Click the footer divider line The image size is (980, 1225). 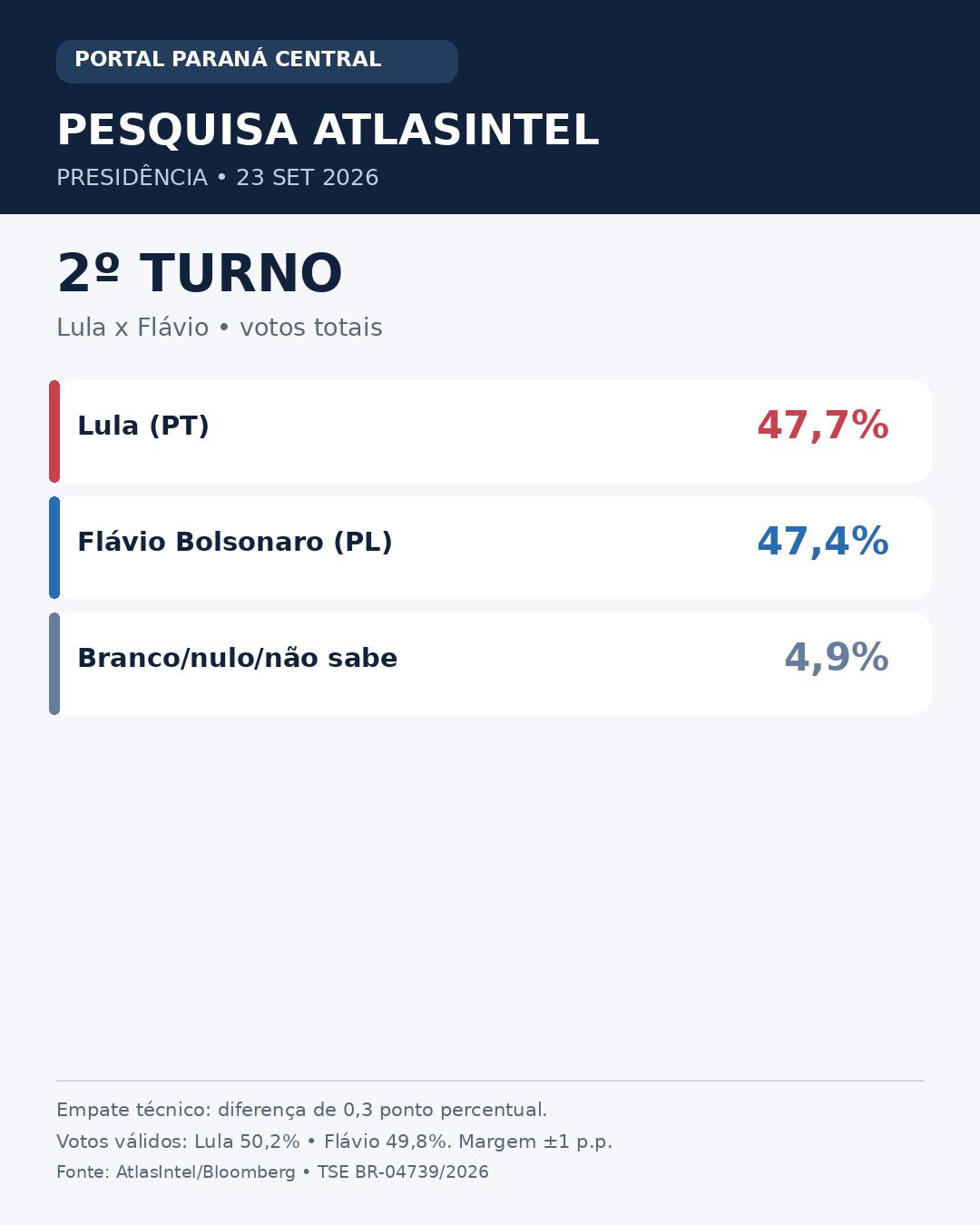(490, 1081)
